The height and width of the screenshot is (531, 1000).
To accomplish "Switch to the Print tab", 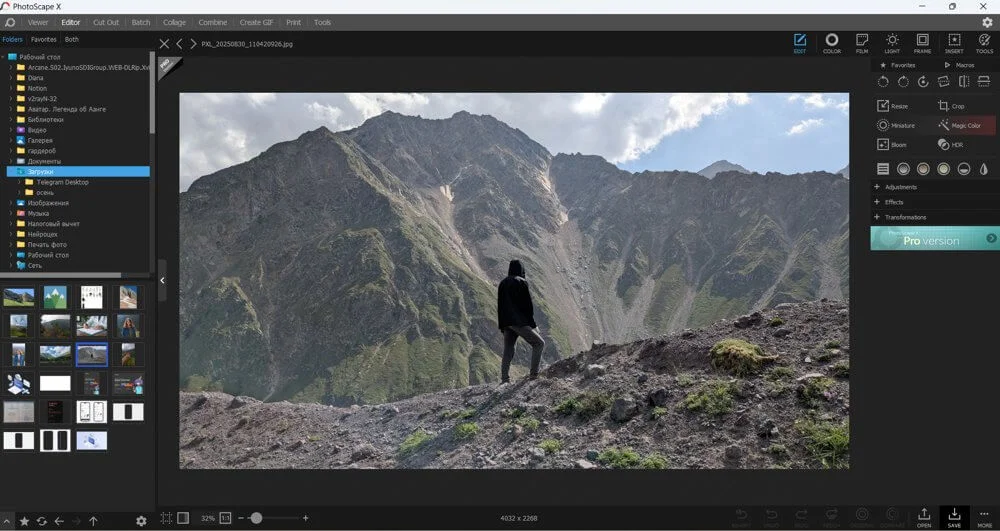I will pos(293,22).
